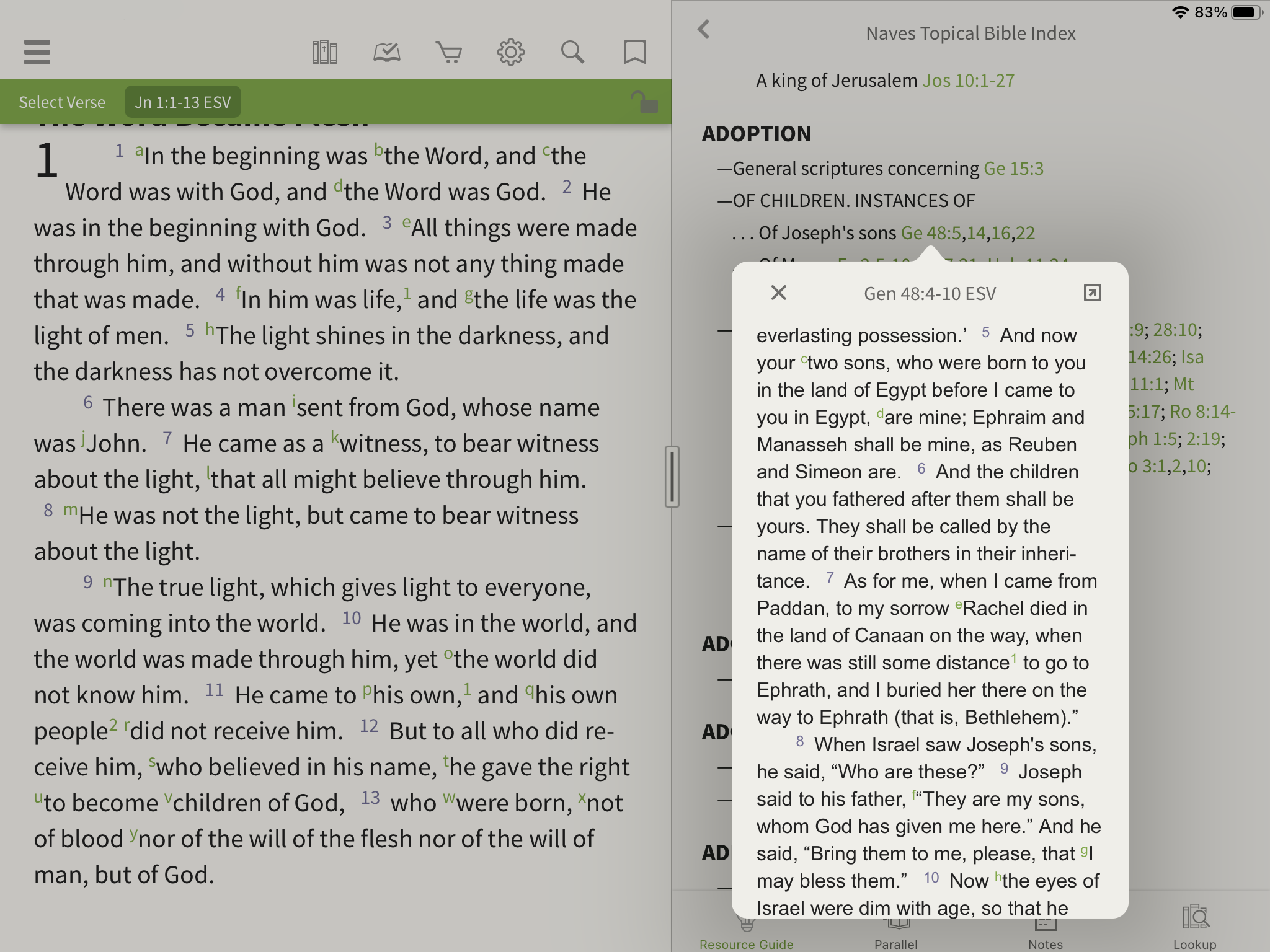Open the store shopping cart

click(448, 52)
